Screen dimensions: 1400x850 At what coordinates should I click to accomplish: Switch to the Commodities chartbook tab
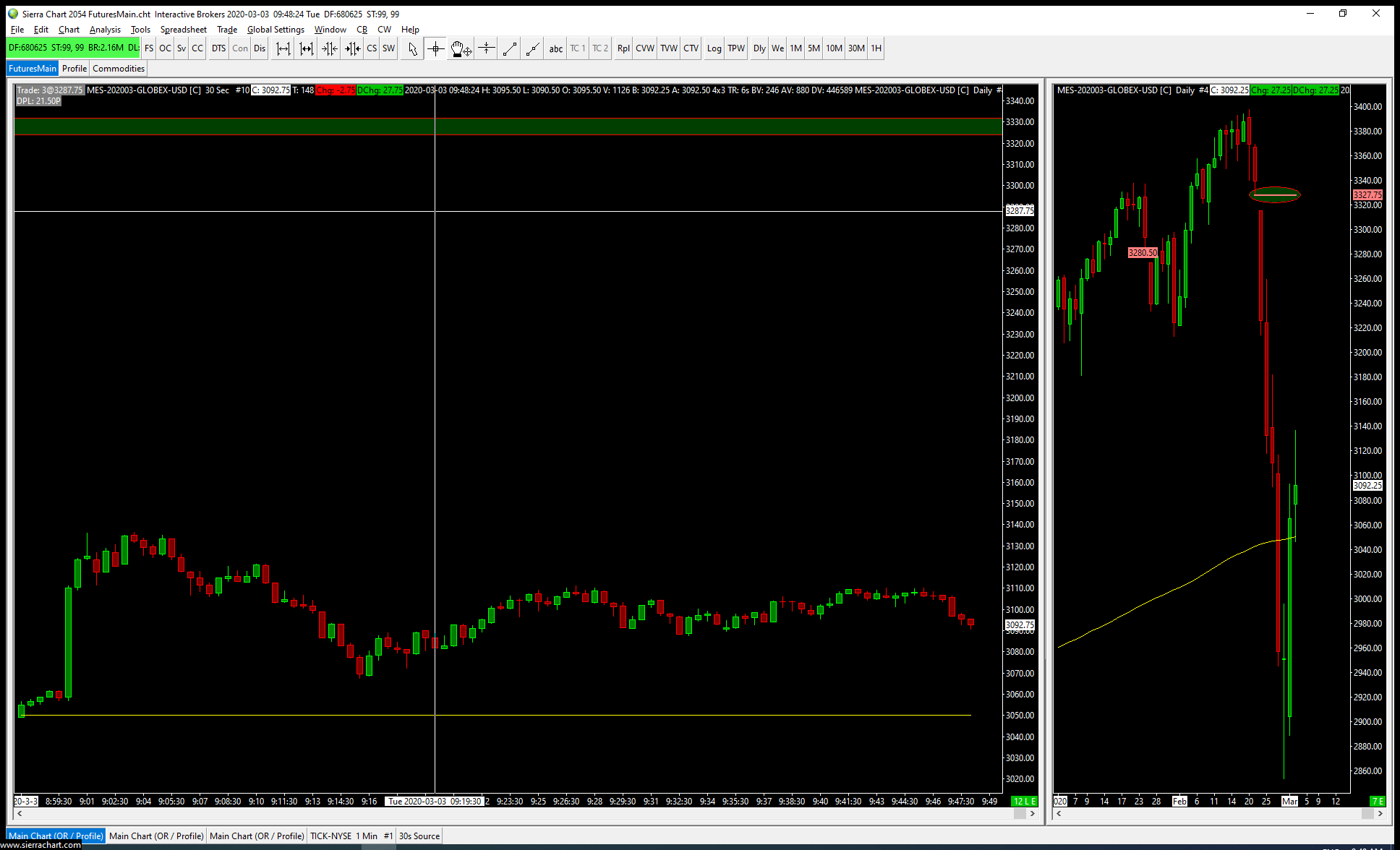click(119, 69)
